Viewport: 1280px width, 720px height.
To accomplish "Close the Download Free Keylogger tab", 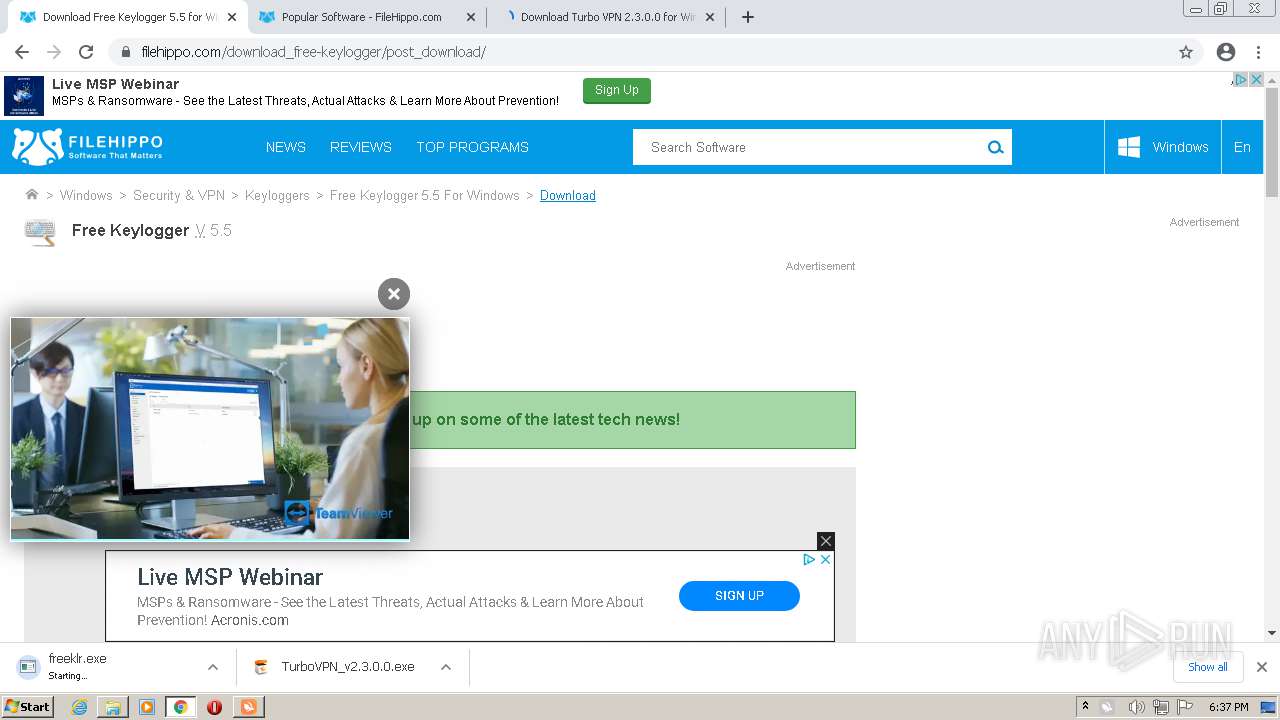I will 232,17.
